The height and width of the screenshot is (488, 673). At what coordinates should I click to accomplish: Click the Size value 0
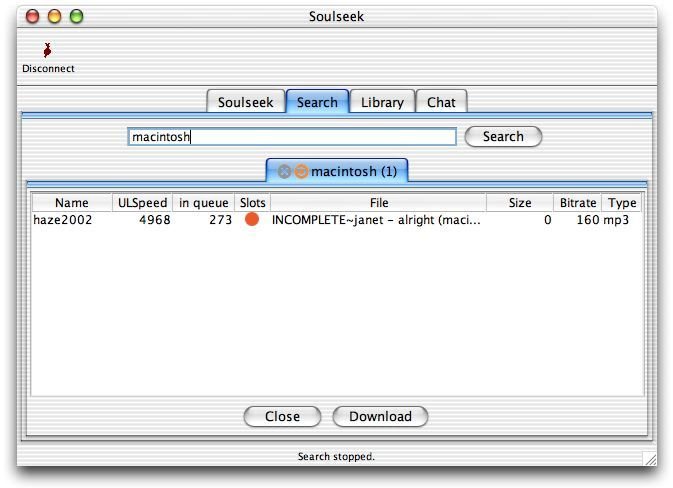(x=548, y=220)
